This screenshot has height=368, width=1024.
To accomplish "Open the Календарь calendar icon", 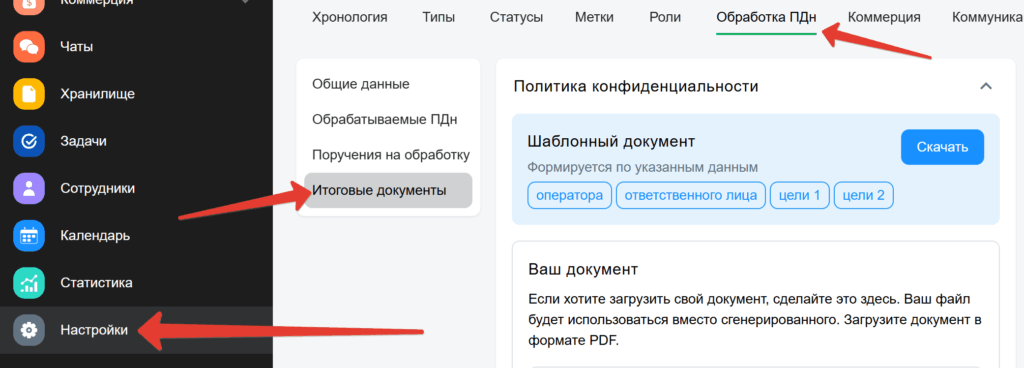I will 29,236.
